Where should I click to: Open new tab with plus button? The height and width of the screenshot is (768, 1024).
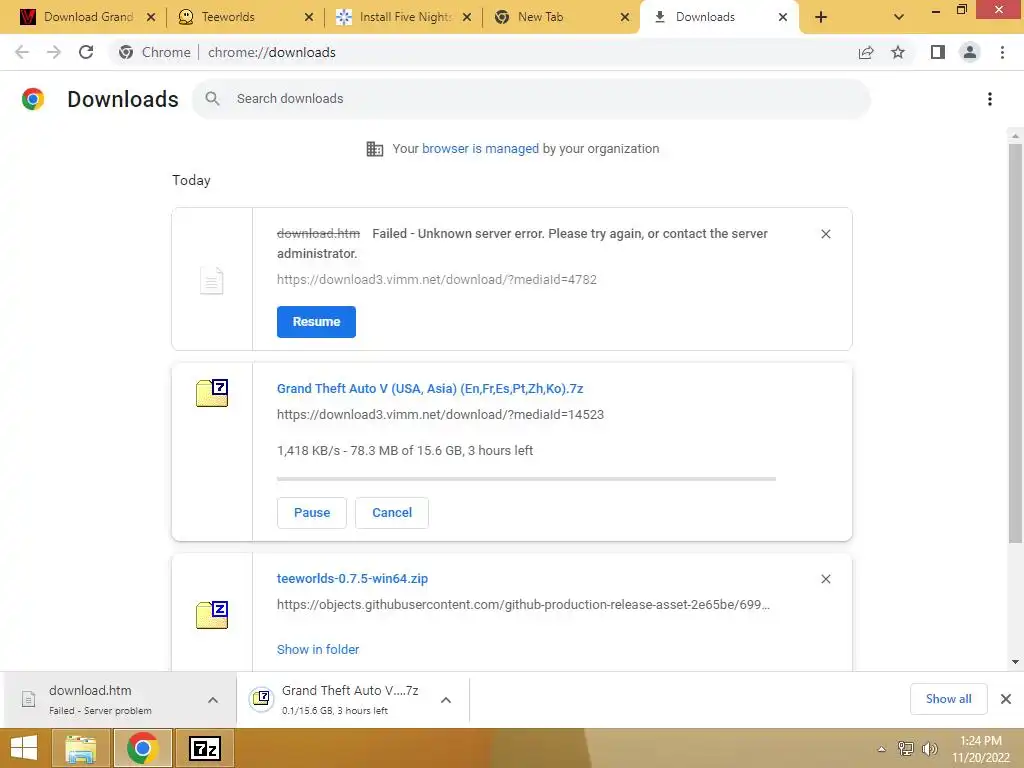pyautogui.click(x=821, y=17)
